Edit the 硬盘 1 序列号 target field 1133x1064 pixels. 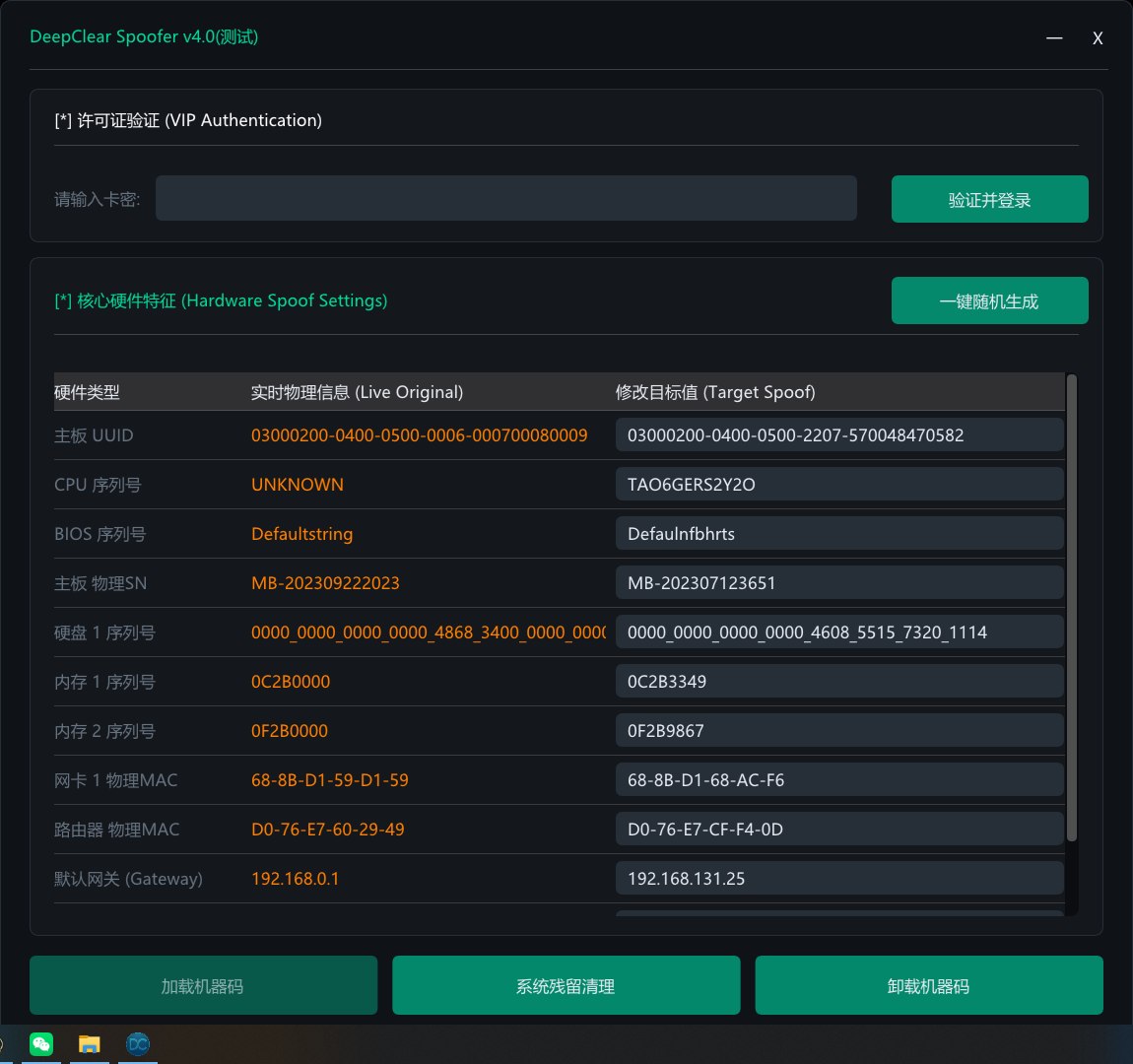pyautogui.click(x=838, y=632)
